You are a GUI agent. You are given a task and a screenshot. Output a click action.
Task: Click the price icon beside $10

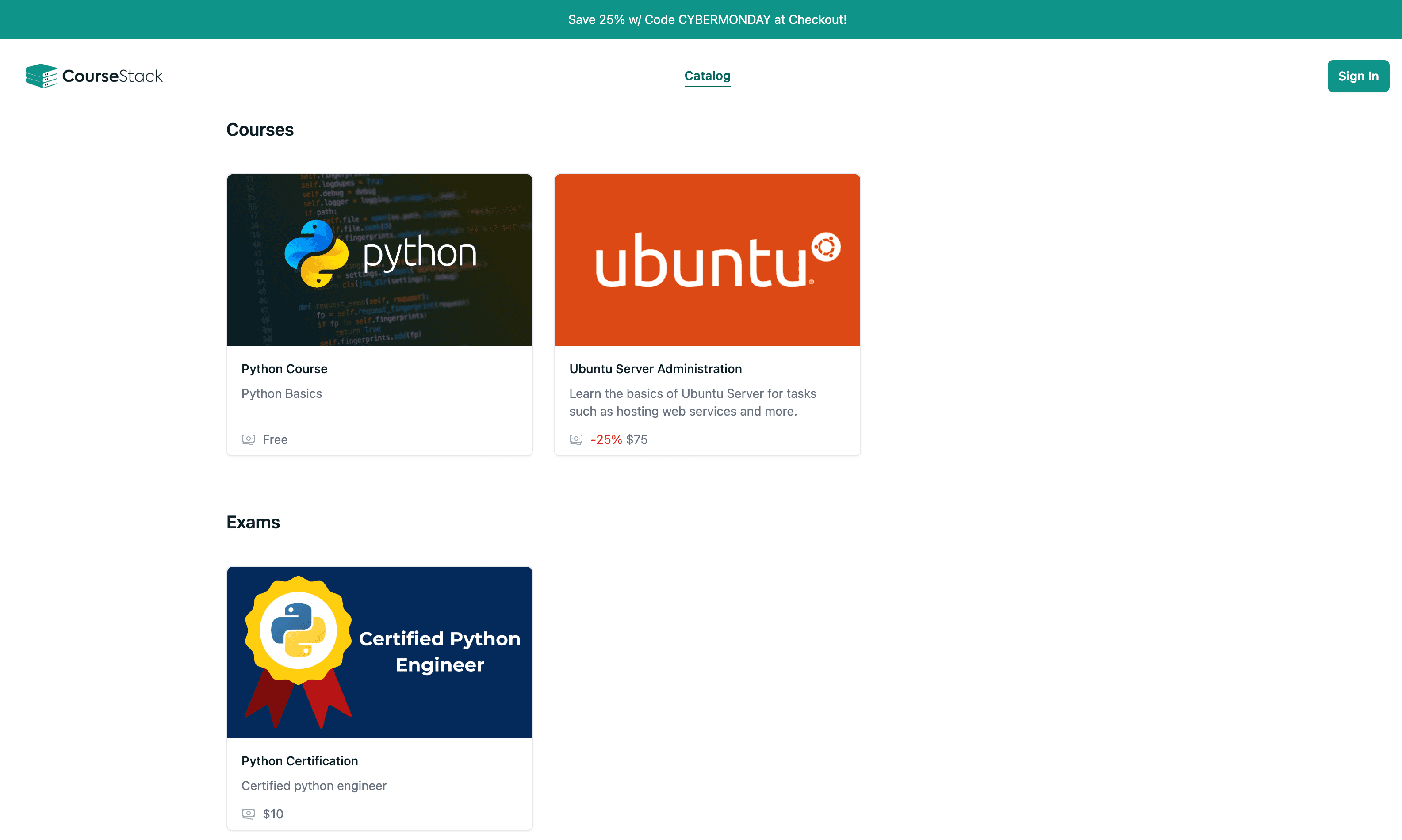248,813
